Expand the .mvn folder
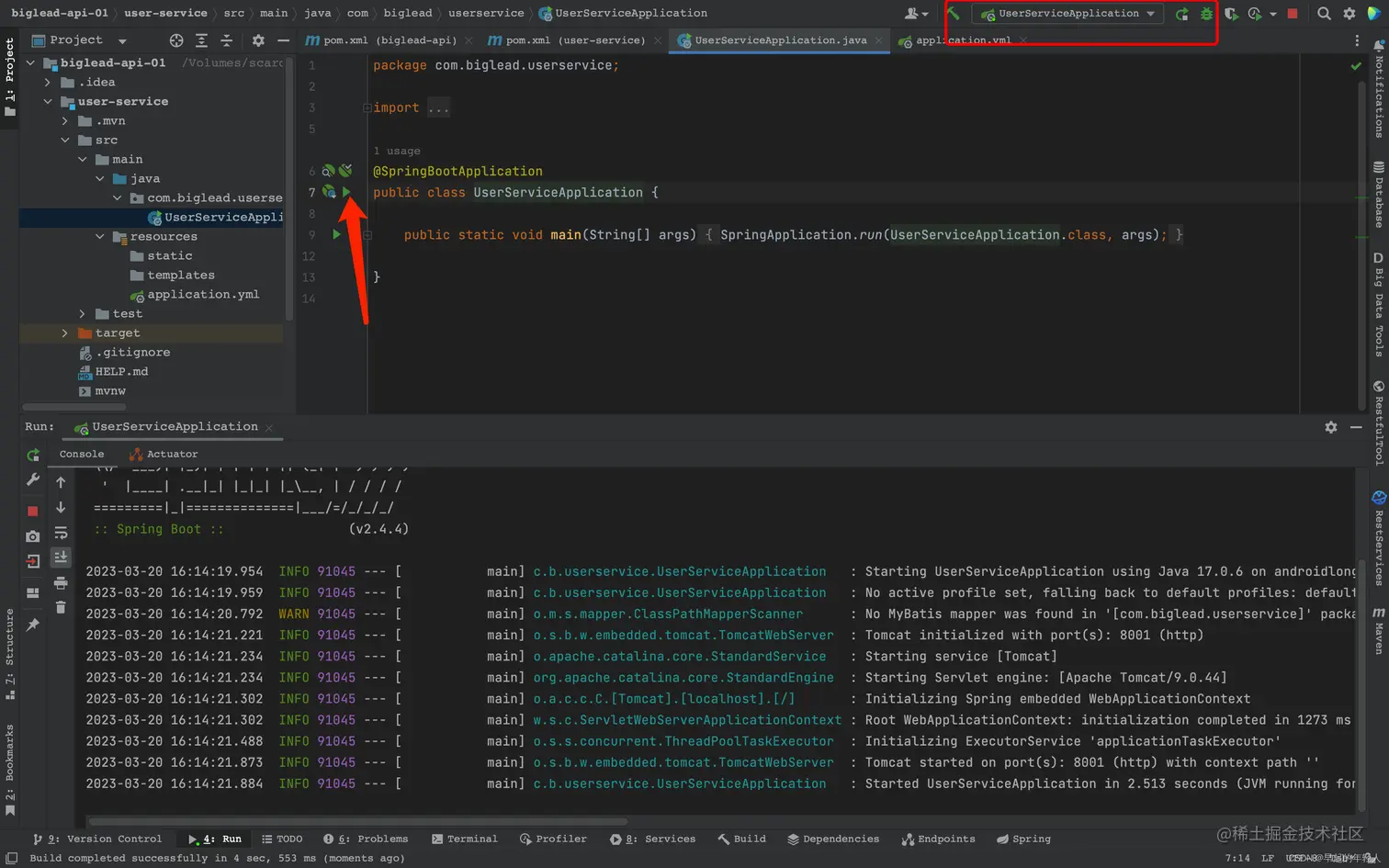1389x868 pixels. pyautogui.click(x=65, y=120)
